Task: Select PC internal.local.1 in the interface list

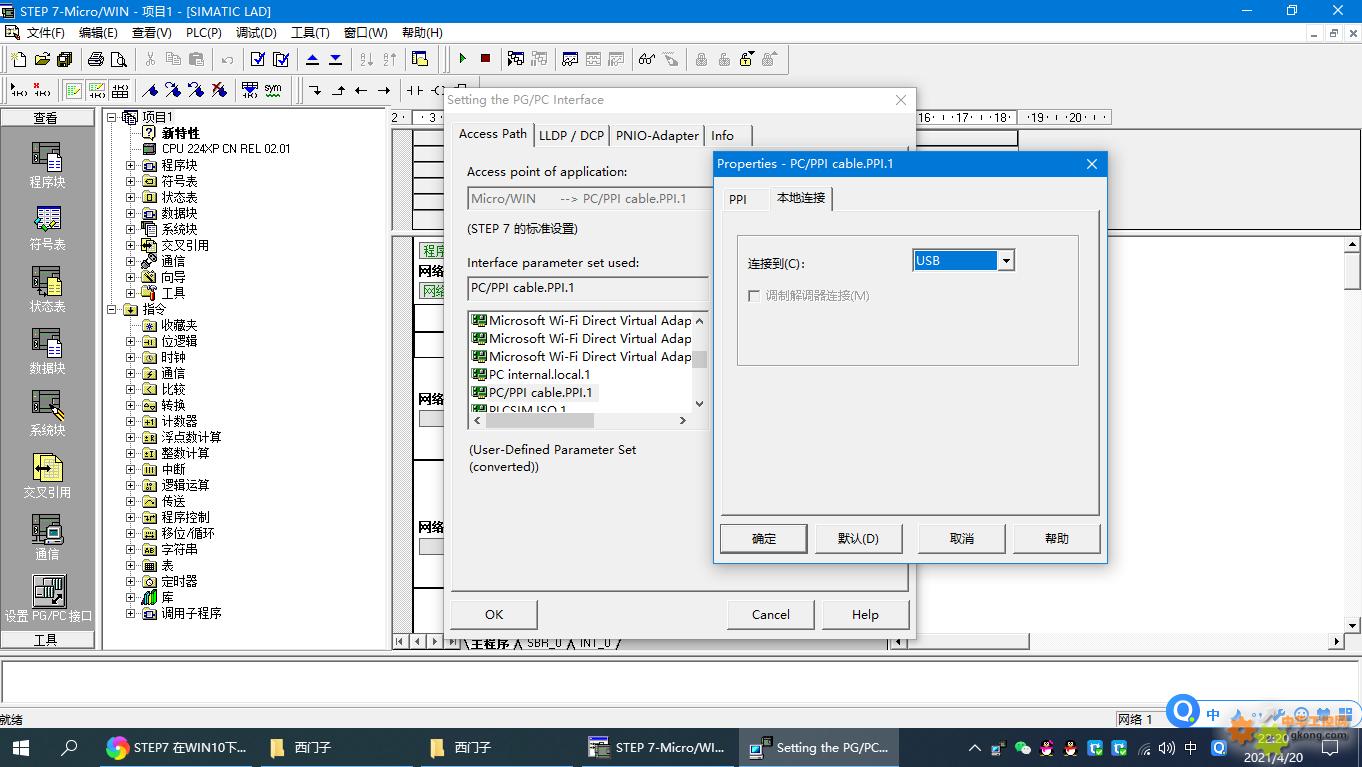Action: pos(540,374)
